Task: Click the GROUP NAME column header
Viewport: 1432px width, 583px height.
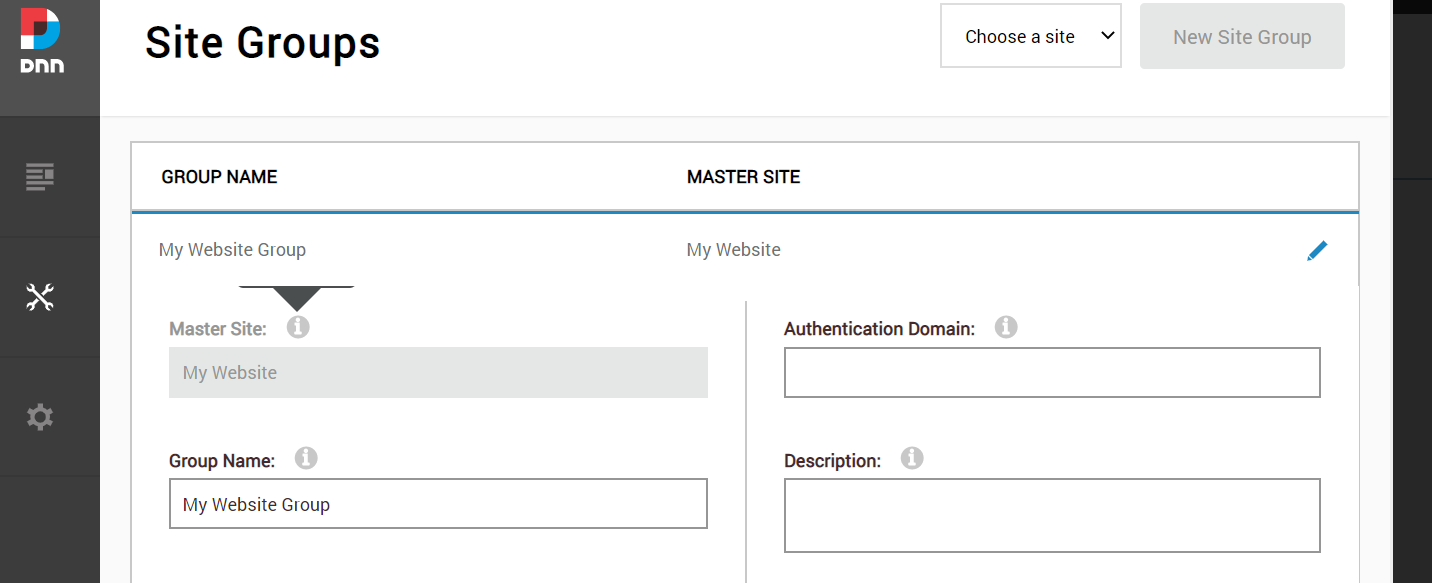Action: point(219,176)
